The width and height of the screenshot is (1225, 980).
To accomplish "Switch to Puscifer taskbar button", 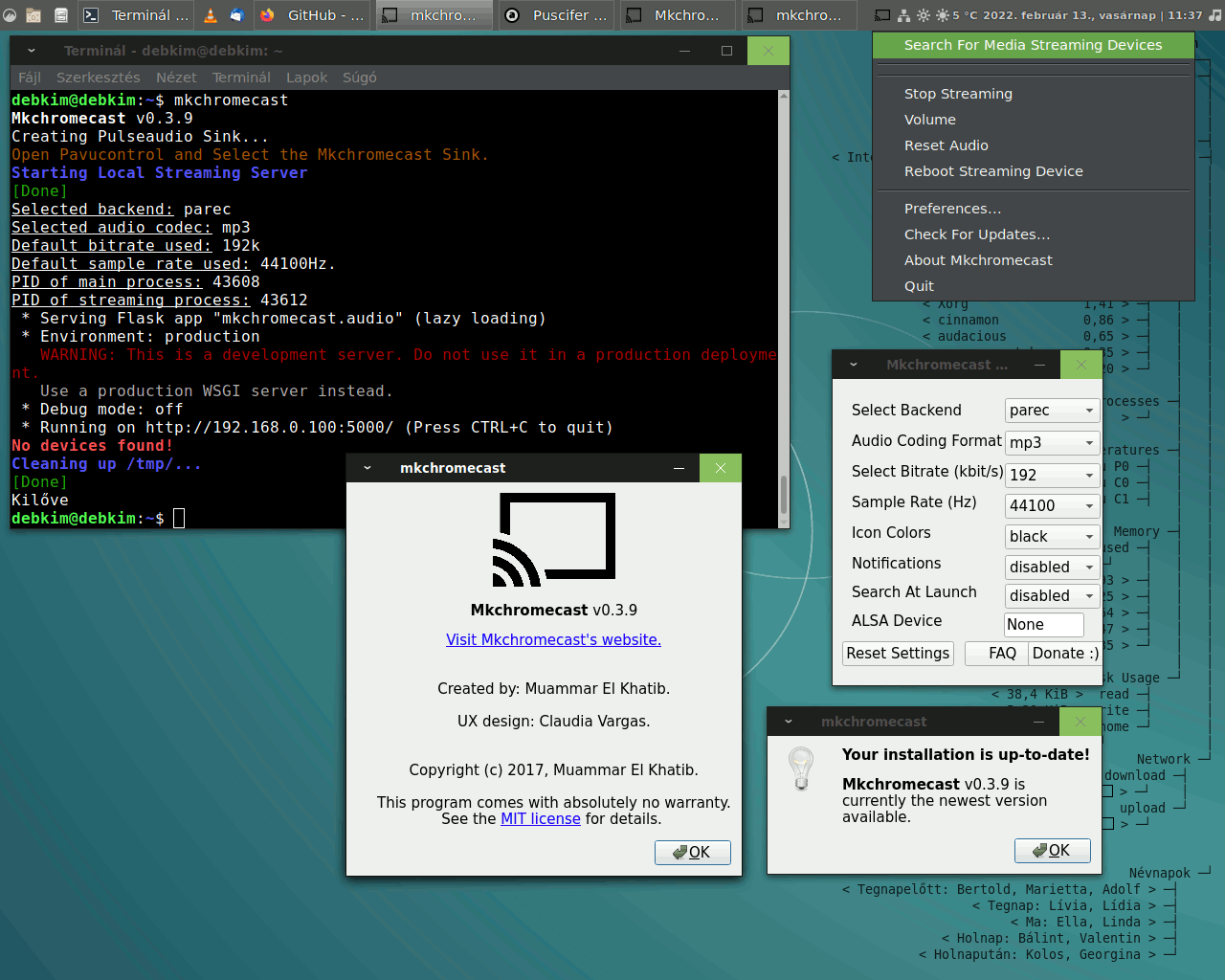I will (556, 14).
